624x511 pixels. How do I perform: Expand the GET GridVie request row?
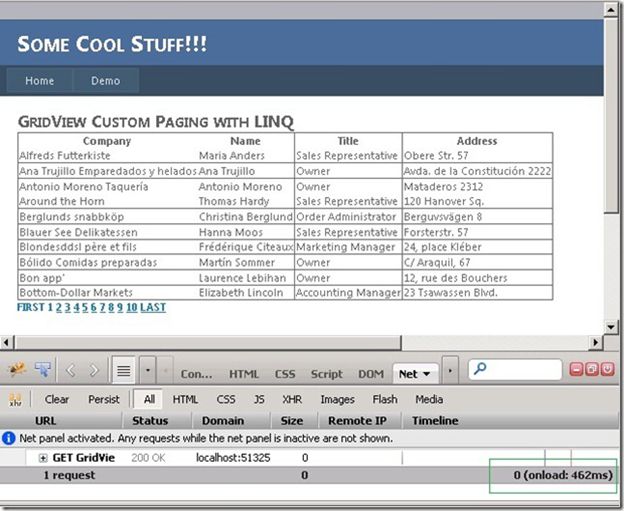[43, 458]
